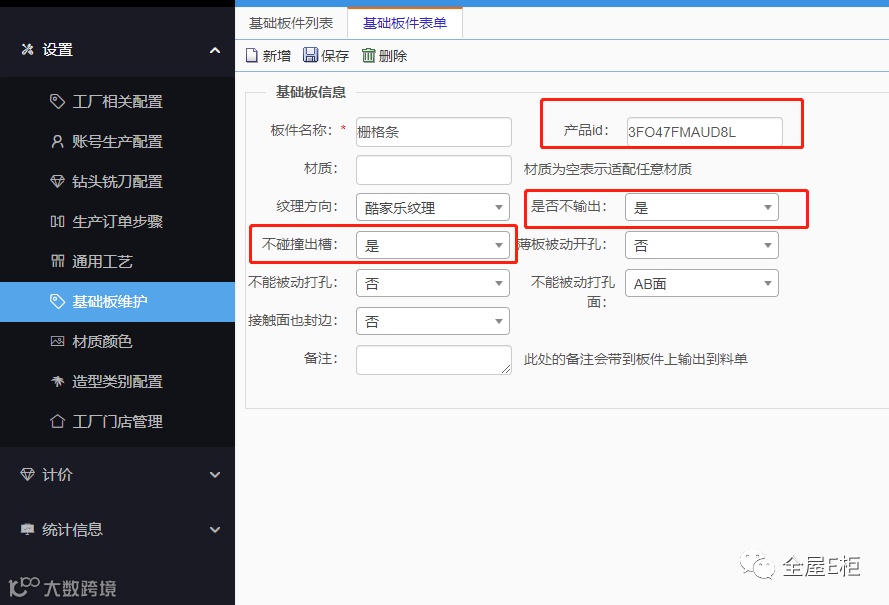
Task: Open 通用工艺 menu item
Action: (x=117, y=261)
